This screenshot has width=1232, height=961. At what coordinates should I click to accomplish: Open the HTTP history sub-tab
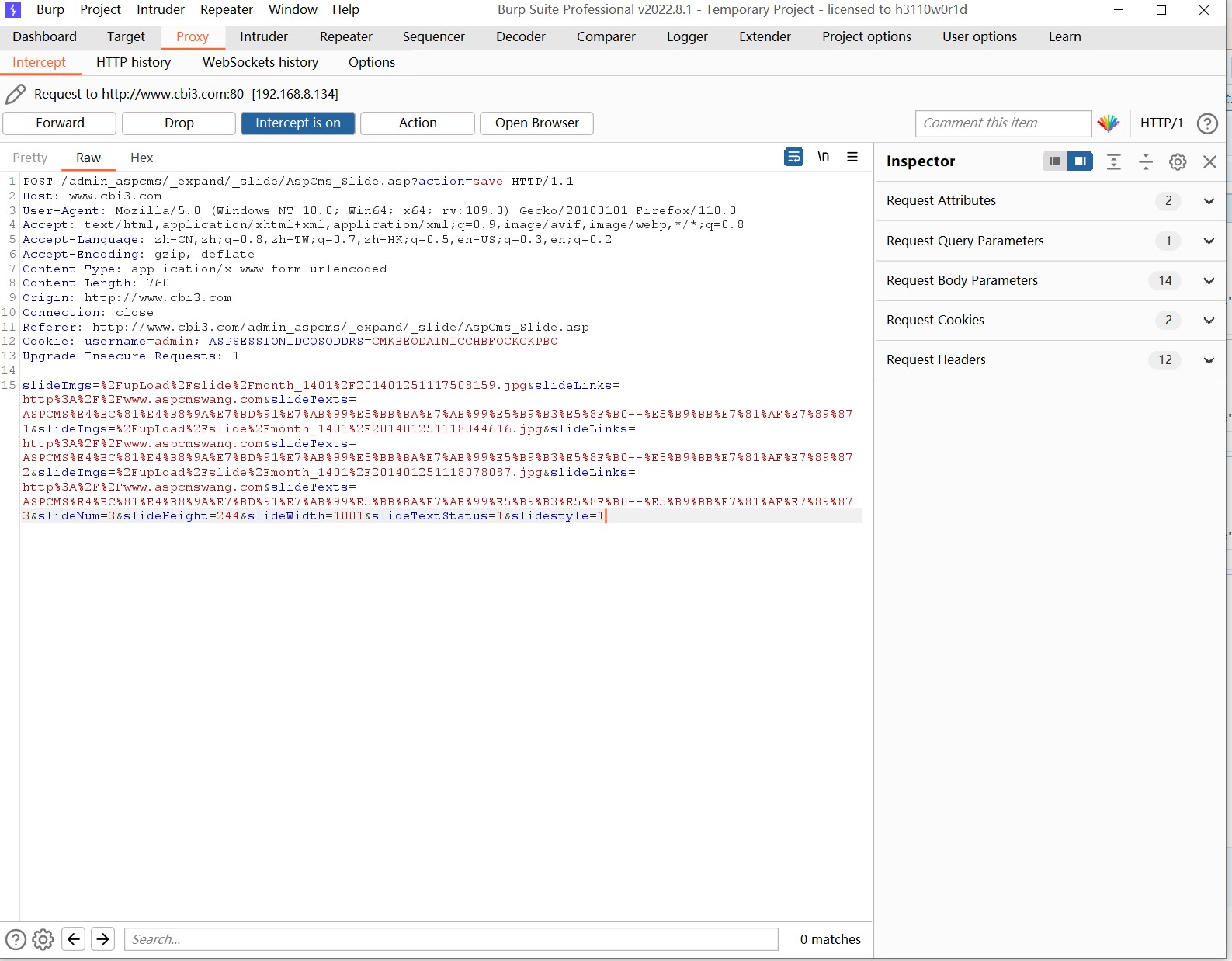tap(134, 62)
